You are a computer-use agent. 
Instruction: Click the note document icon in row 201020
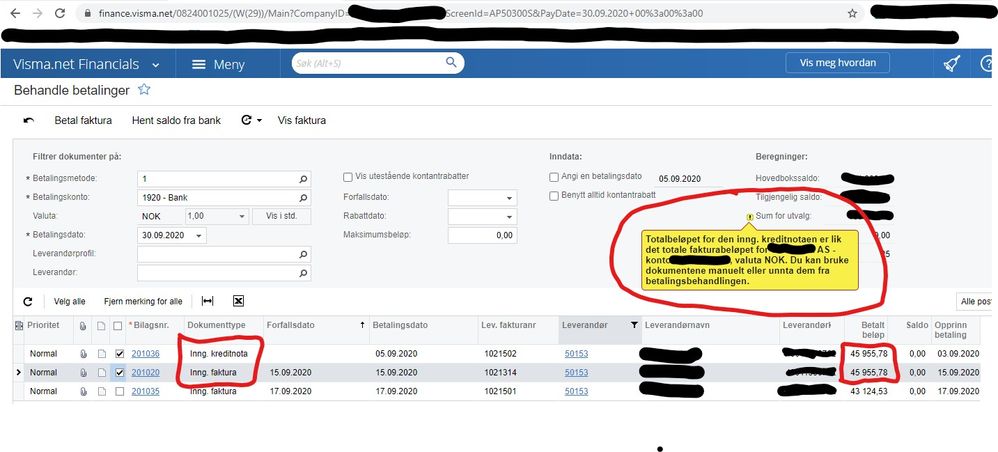(x=101, y=372)
